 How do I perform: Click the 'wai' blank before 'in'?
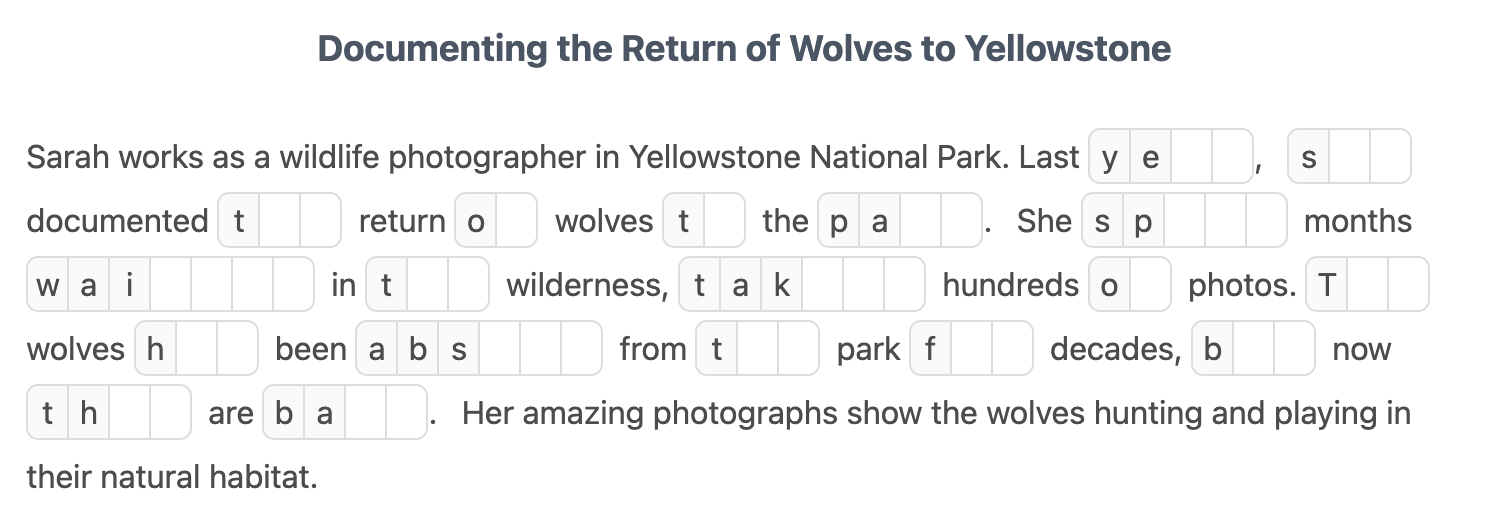tap(171, 285)
